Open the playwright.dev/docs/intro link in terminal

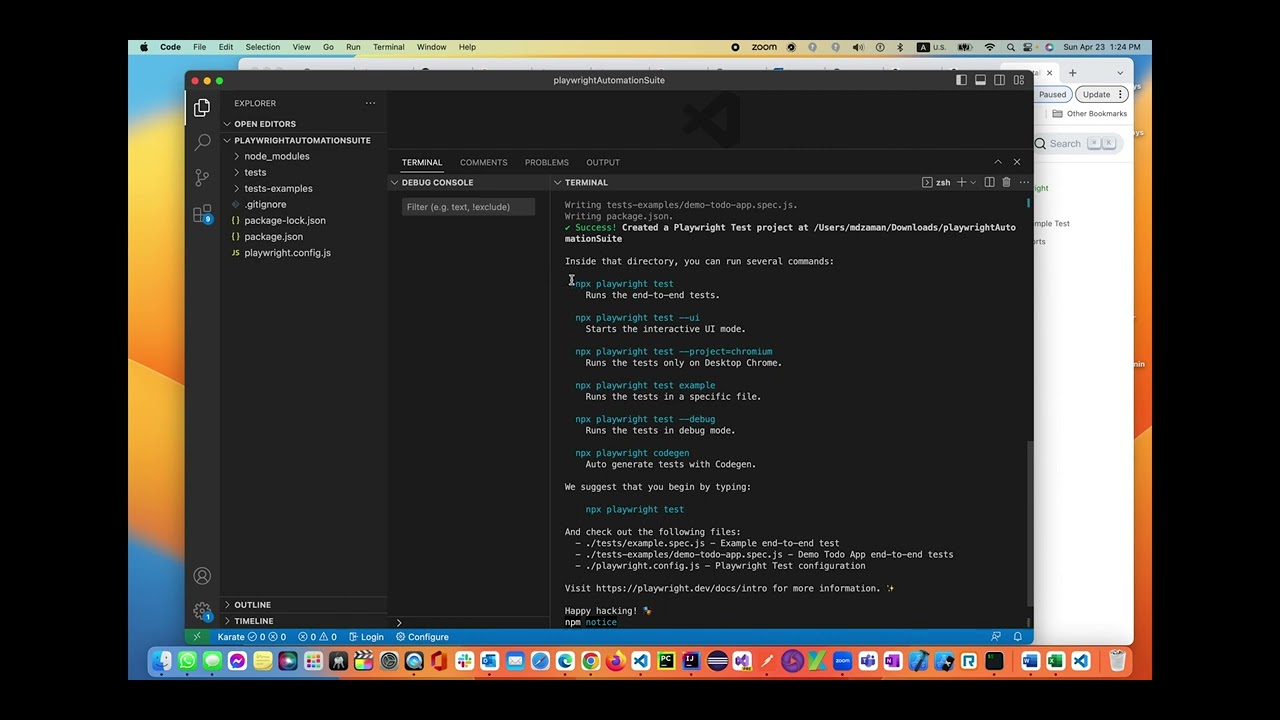click(x=681, y=588)
